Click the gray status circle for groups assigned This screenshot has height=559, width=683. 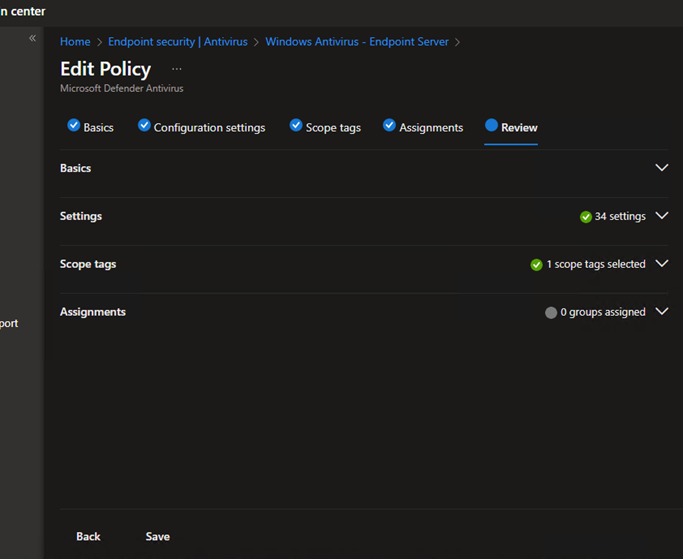click(x=551, y=313)
